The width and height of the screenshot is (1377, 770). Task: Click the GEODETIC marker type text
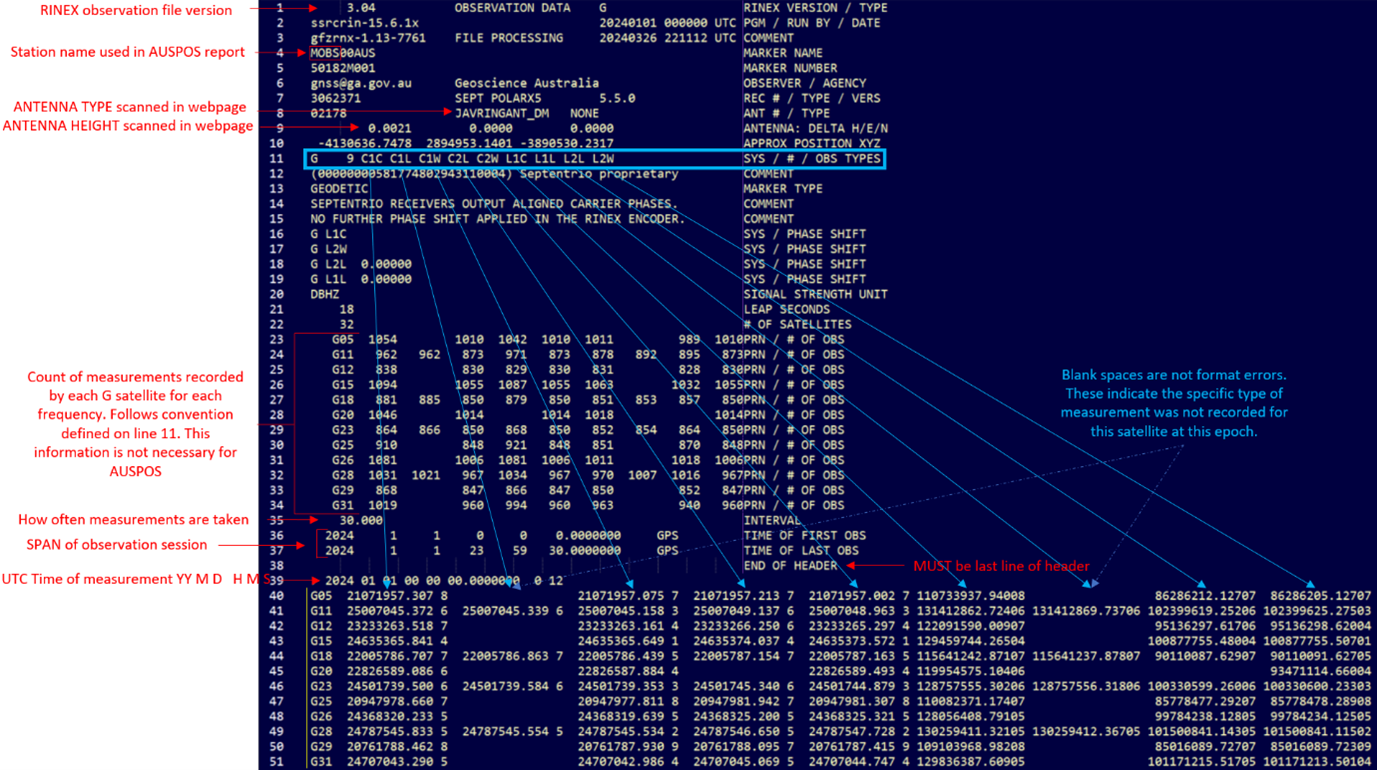pos(339,188)
